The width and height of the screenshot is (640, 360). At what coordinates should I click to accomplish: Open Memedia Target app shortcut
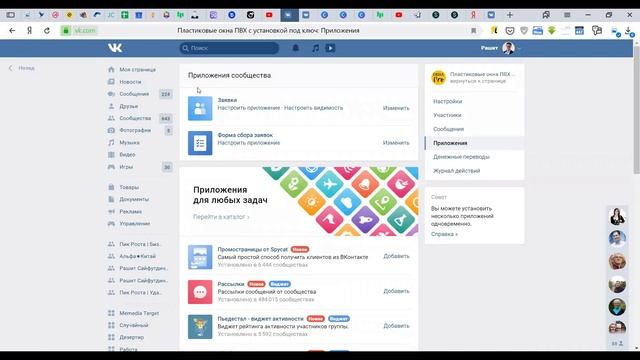click(139, 313)
